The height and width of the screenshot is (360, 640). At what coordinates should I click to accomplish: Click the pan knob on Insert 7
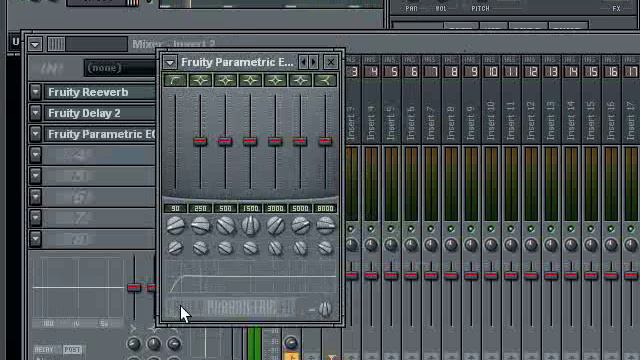pos(431,245)
